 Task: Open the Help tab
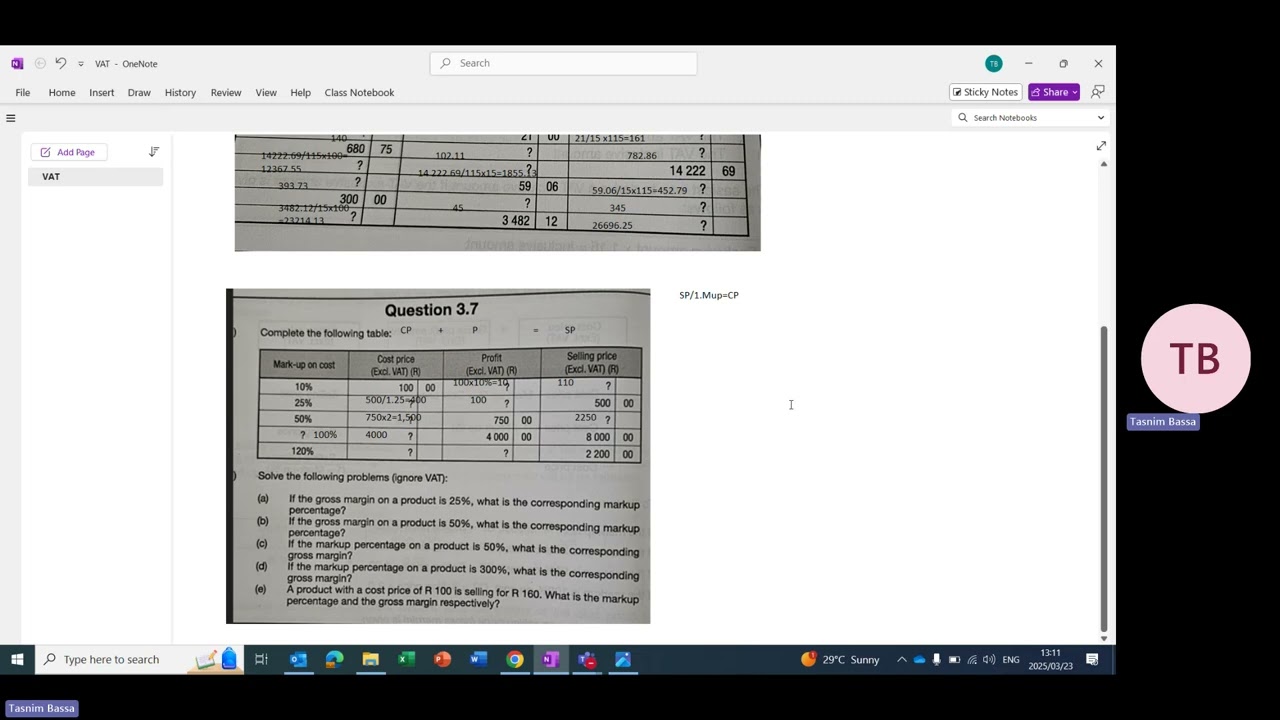300,92
